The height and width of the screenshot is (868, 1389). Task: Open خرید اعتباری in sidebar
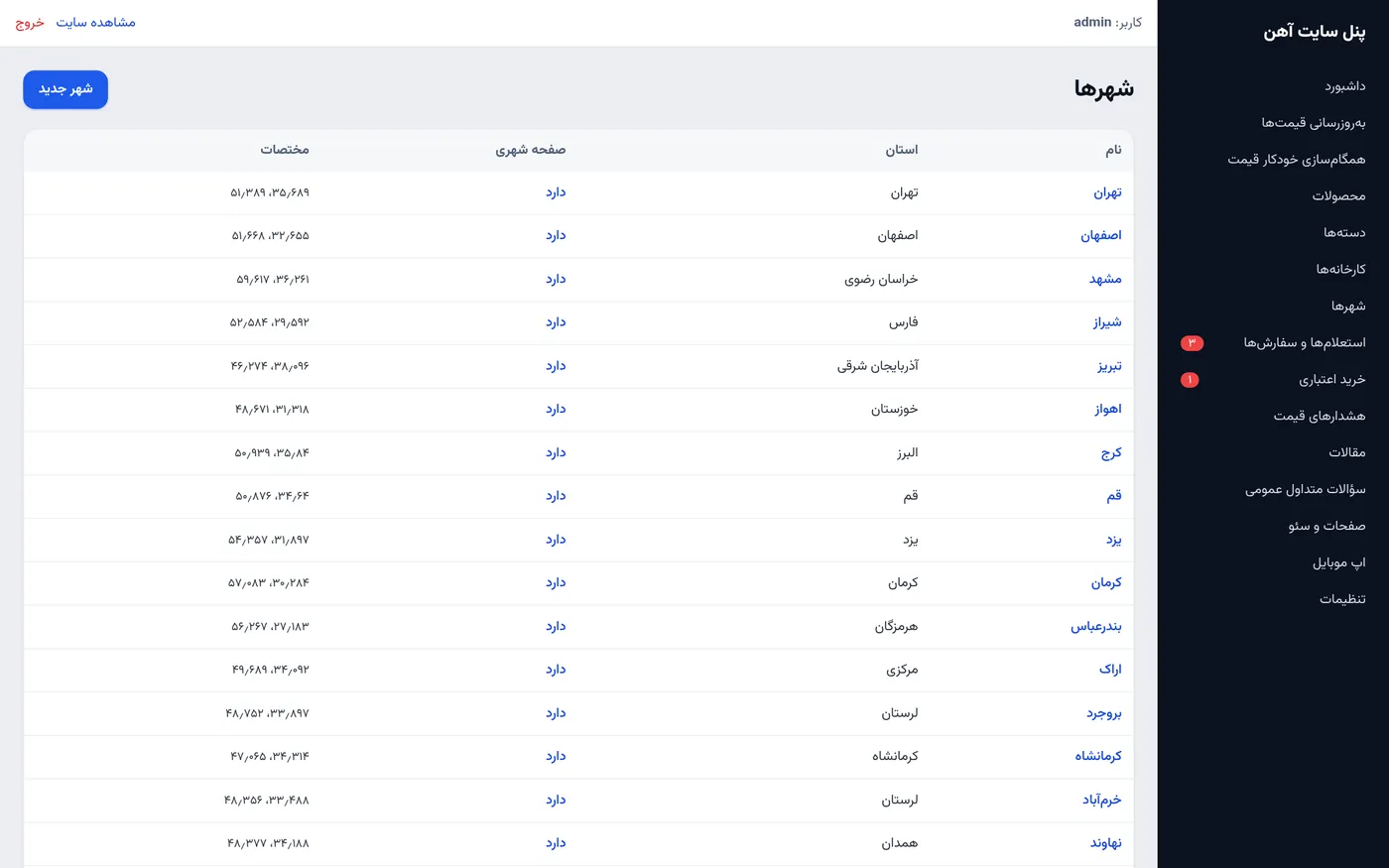click(x=1331, y=380)
